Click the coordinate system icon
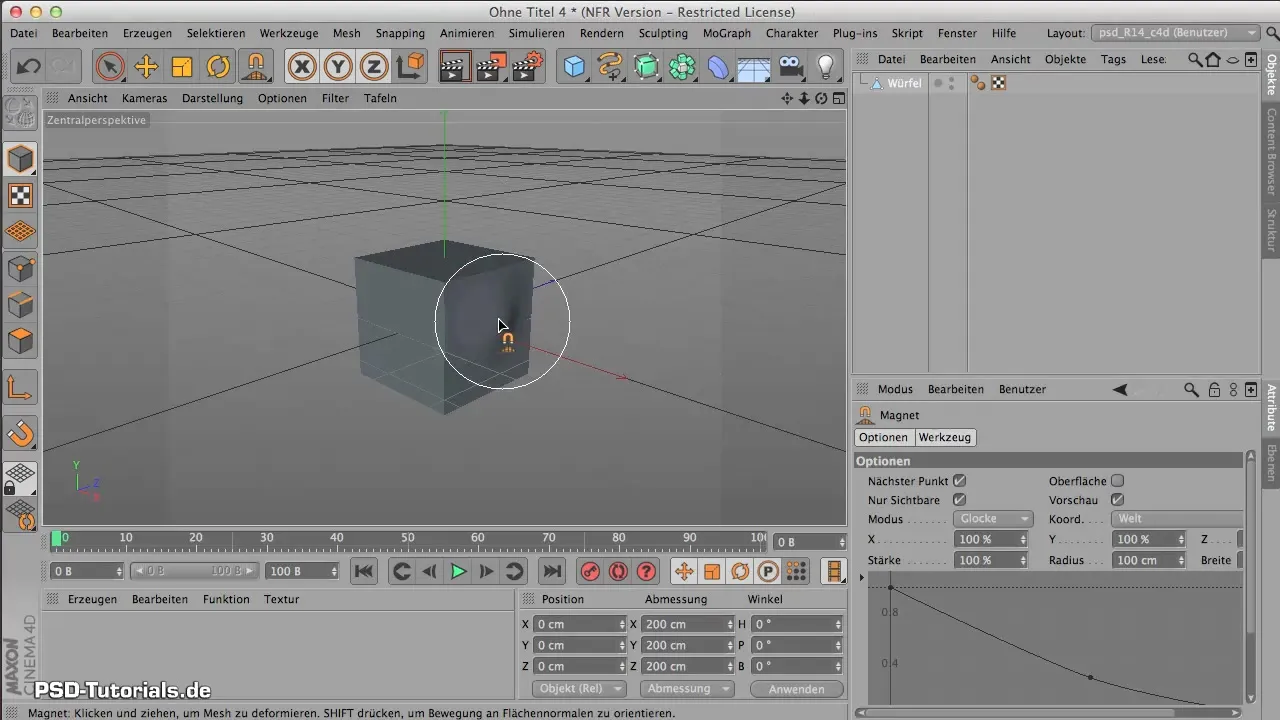The height and width of the screenshot is (720, 1280). click(410, 67)
